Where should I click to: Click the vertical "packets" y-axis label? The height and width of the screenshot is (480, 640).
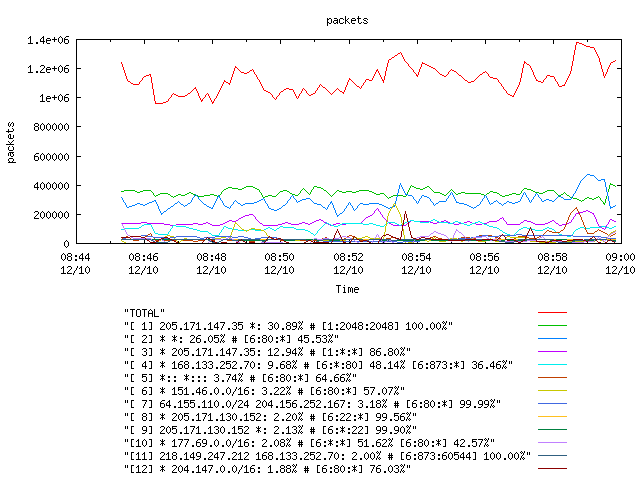point(11,142)
